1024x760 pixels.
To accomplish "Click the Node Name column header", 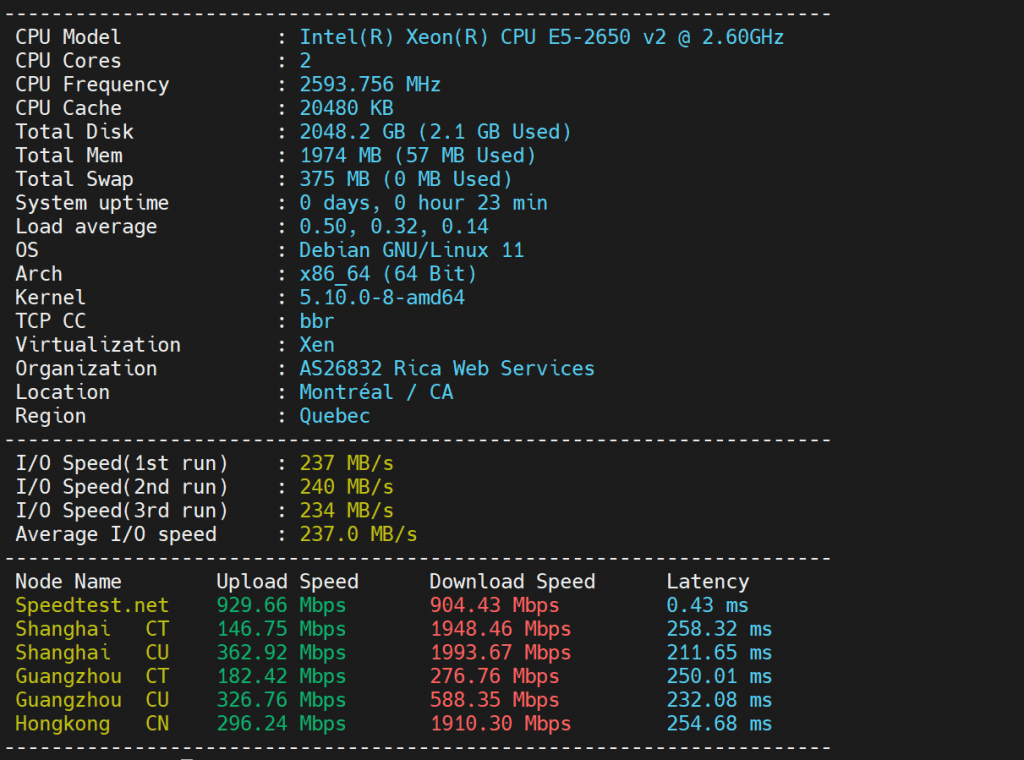I will [x=69, y=582].
